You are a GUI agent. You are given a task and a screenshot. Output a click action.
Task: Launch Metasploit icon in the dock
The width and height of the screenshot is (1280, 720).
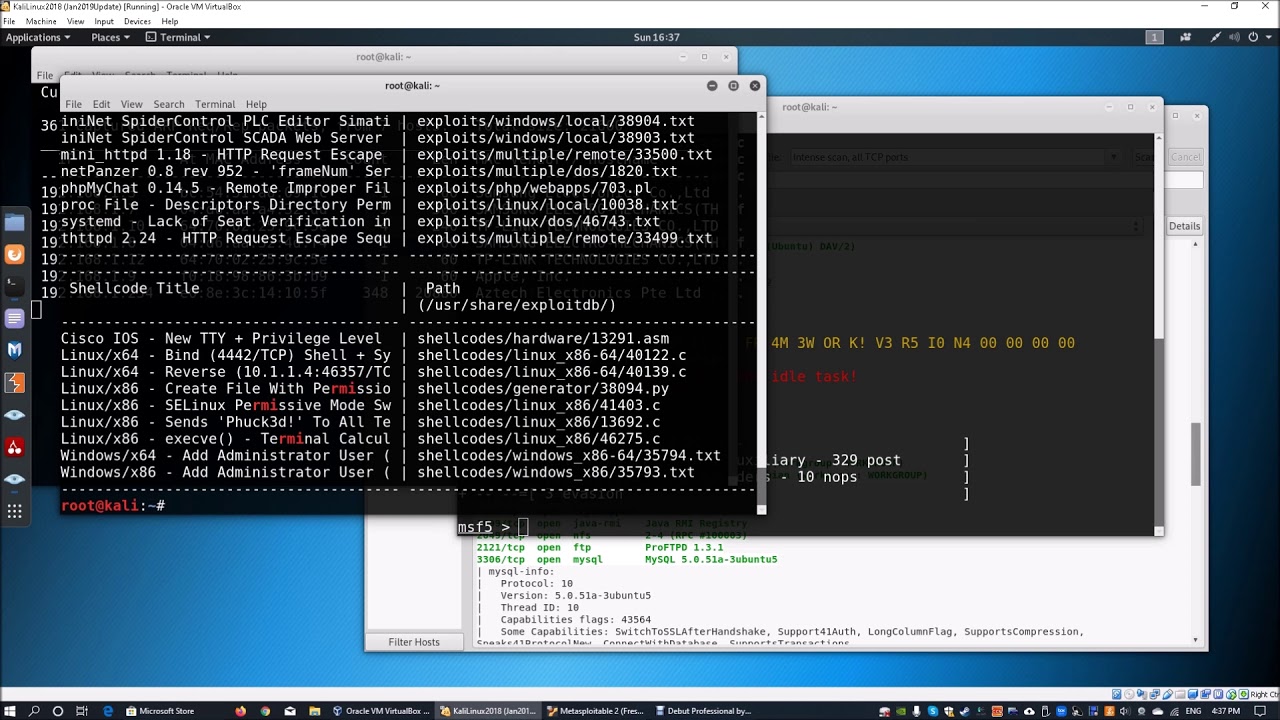14,350
